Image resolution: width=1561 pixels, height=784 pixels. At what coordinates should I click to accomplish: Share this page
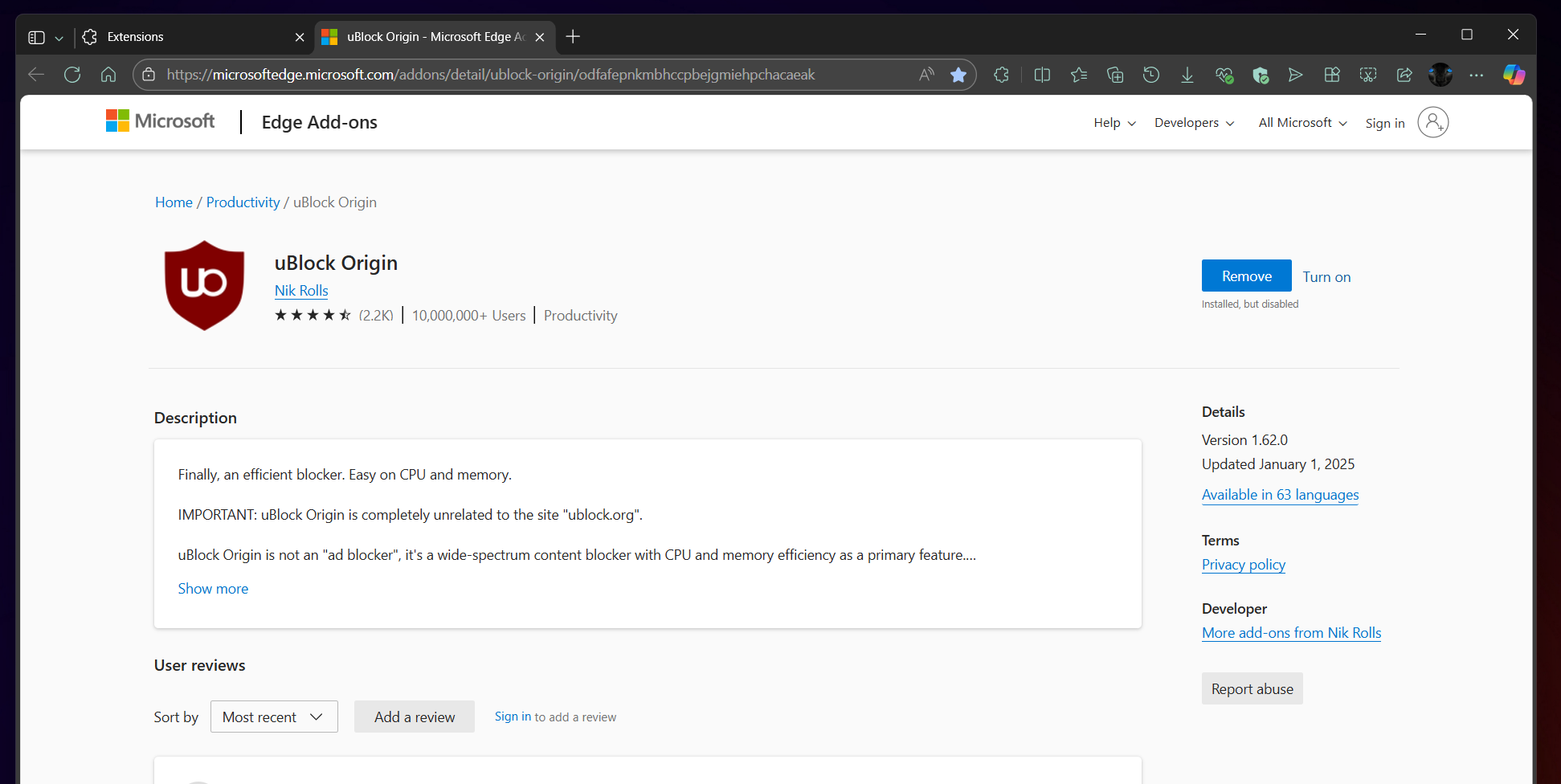tap(1404, 75)
